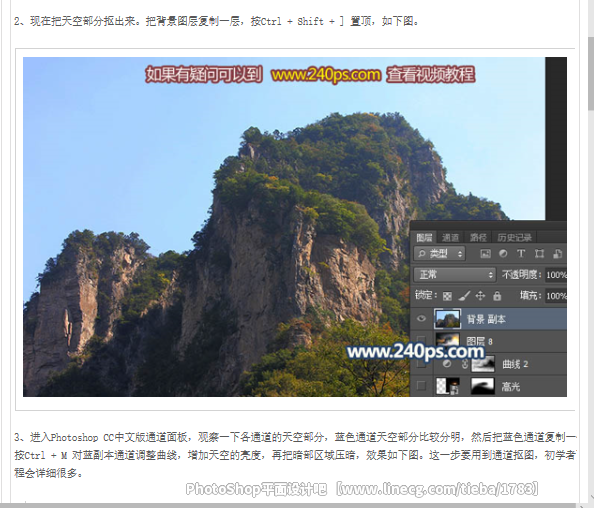
Task: Click the 背景 副本 layer name
Action: point(486,319)
